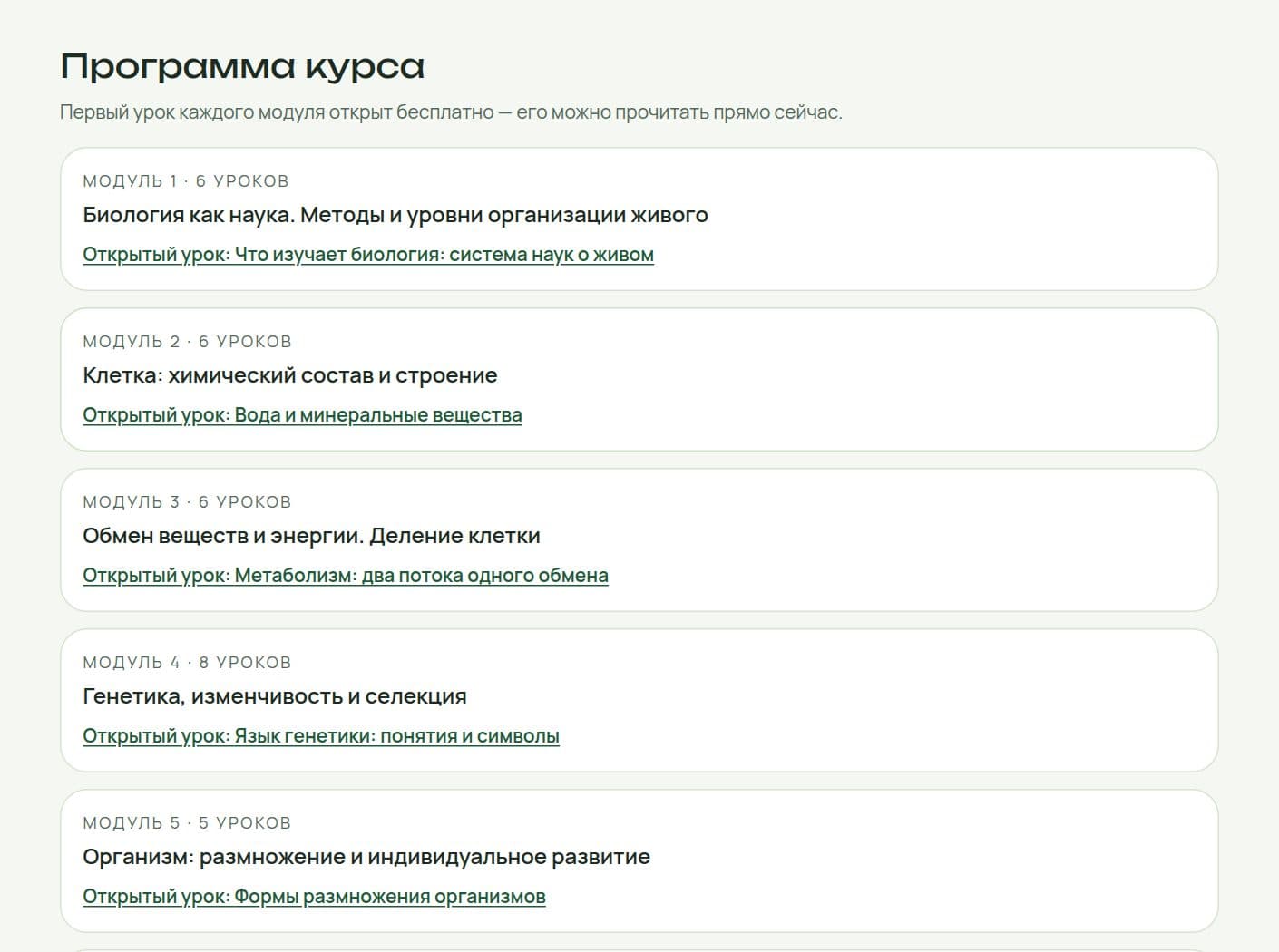Open lesson 'Язык генетики: понятия и символы'
The image size is (1279, 952).
coord(321,736)
